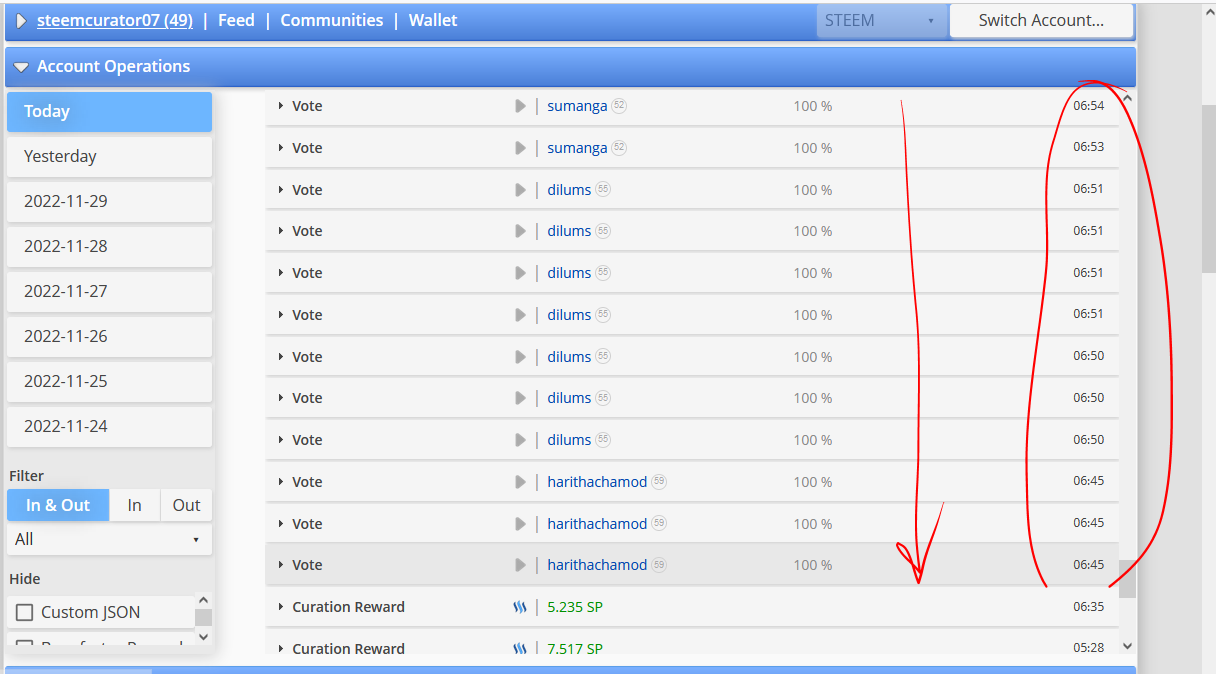This screenshot has height=674, width=1216.
Task: Click the Vote label in the 06:54 row
Action: (307, 106)
